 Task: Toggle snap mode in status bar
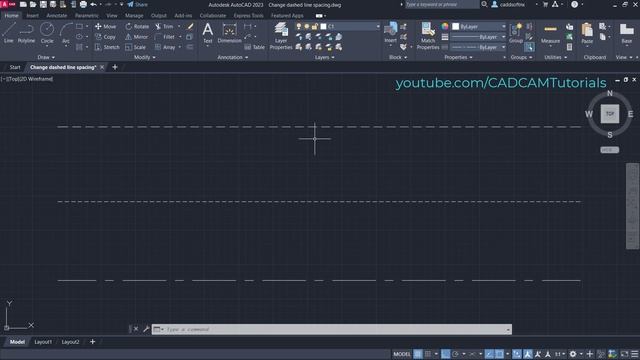428,354
